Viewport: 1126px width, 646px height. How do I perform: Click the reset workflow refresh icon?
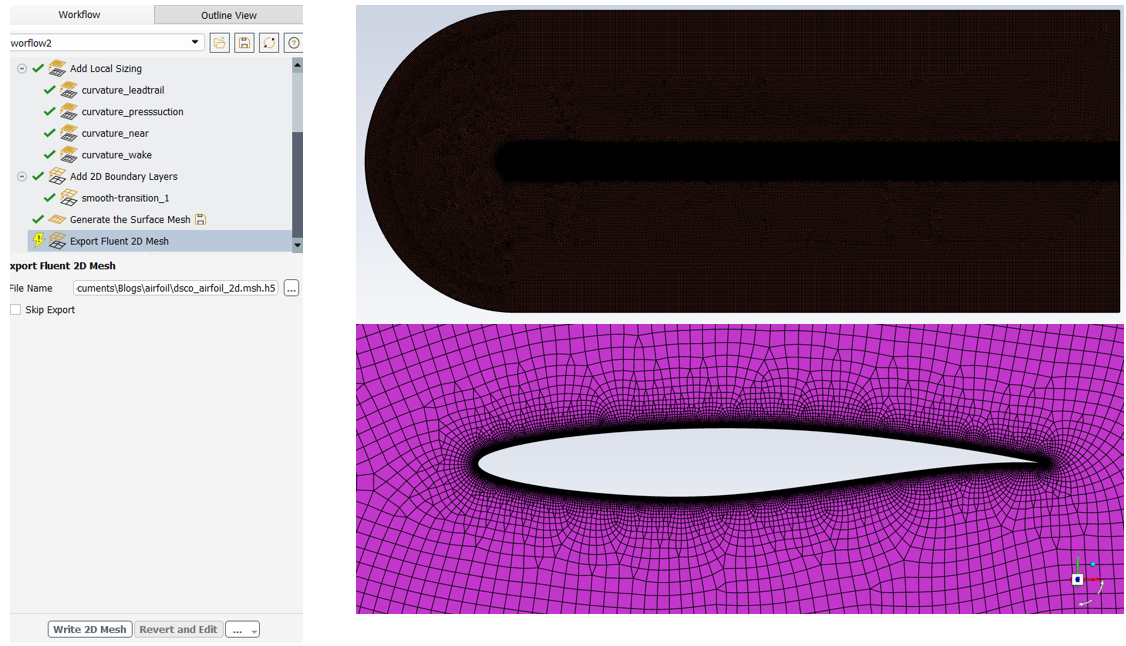[269, 43]
